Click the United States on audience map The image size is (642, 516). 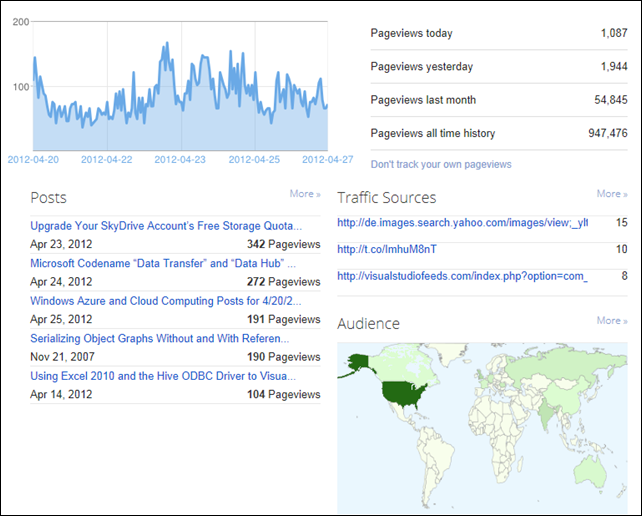pyautogui.click(x=403, y=394)
